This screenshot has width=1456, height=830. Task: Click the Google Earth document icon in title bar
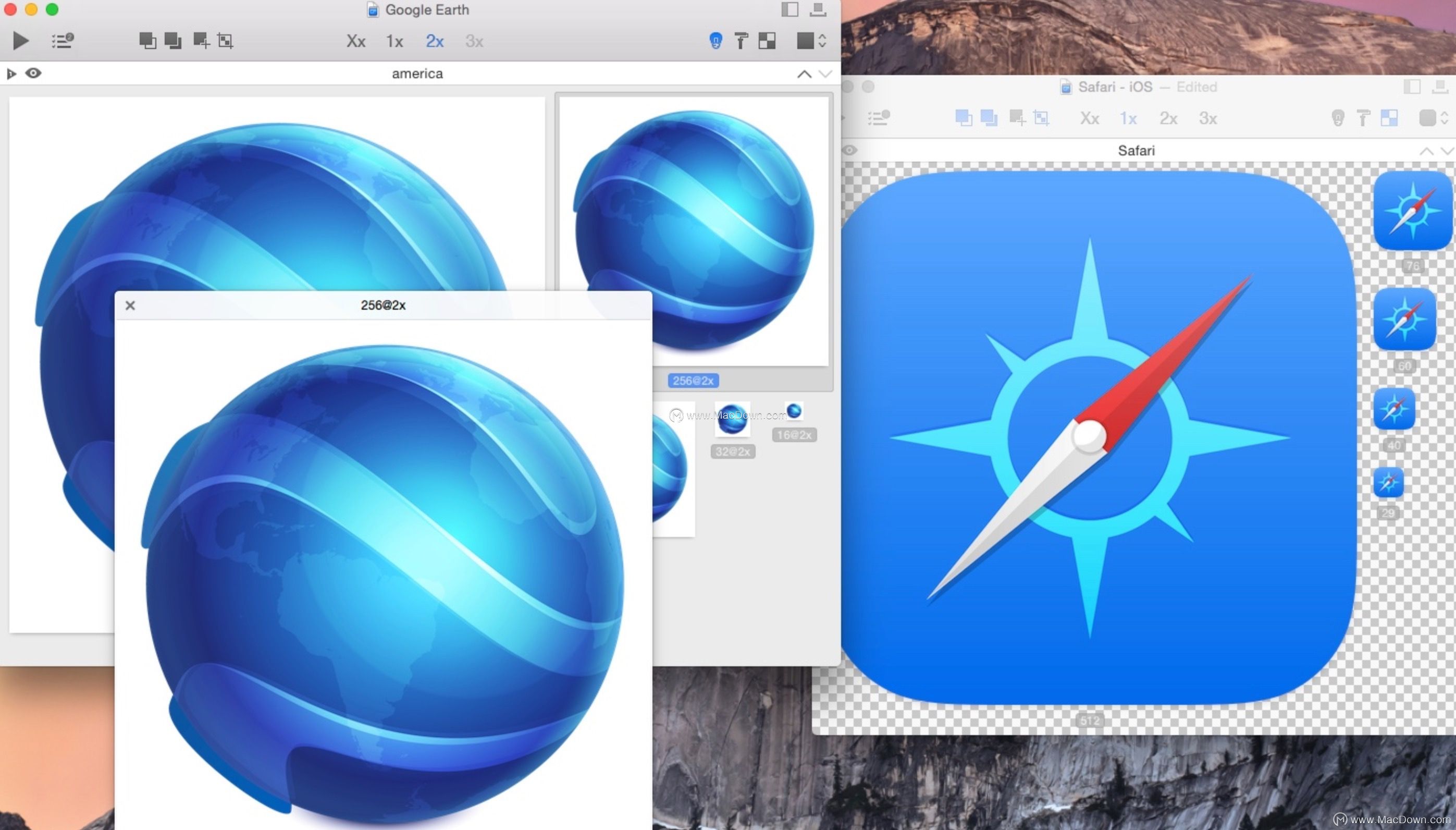[x=373, y=10]
